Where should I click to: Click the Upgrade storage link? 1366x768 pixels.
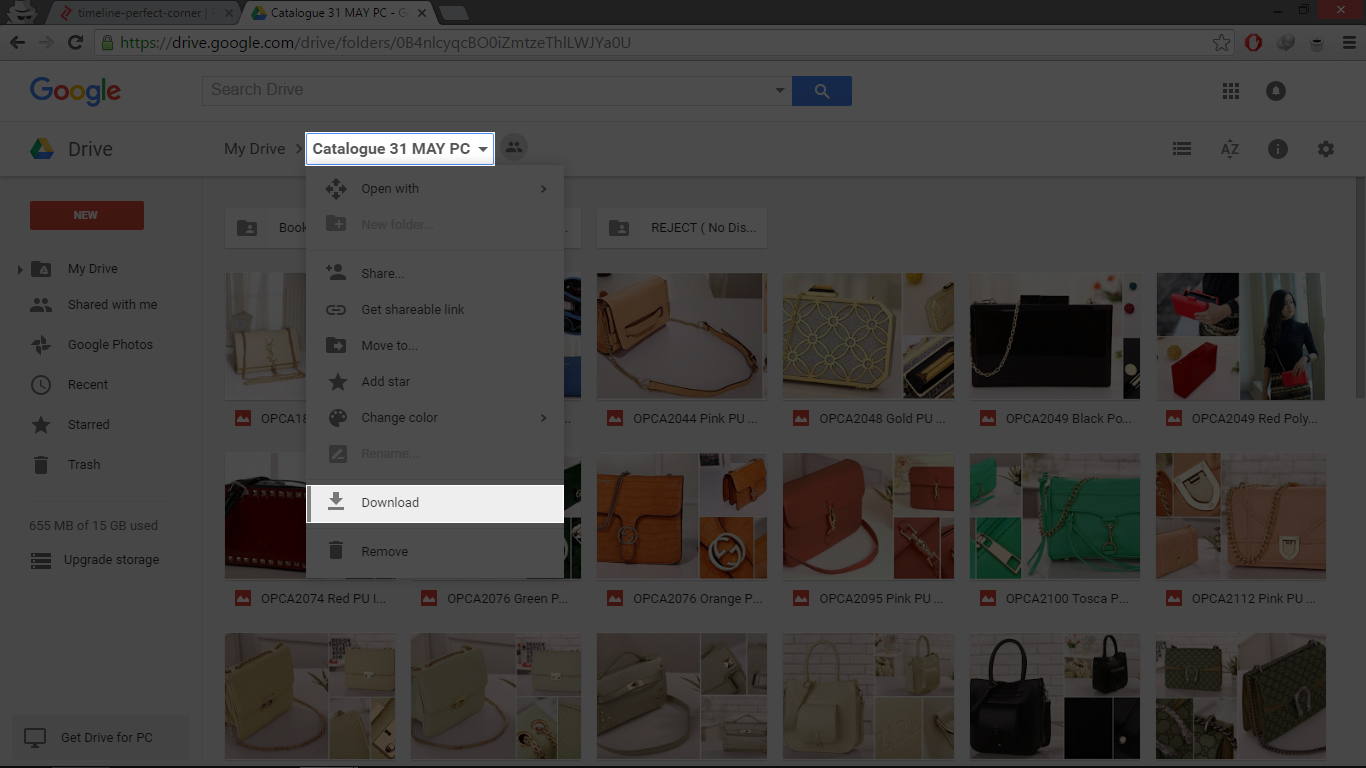tap(111, 560)
